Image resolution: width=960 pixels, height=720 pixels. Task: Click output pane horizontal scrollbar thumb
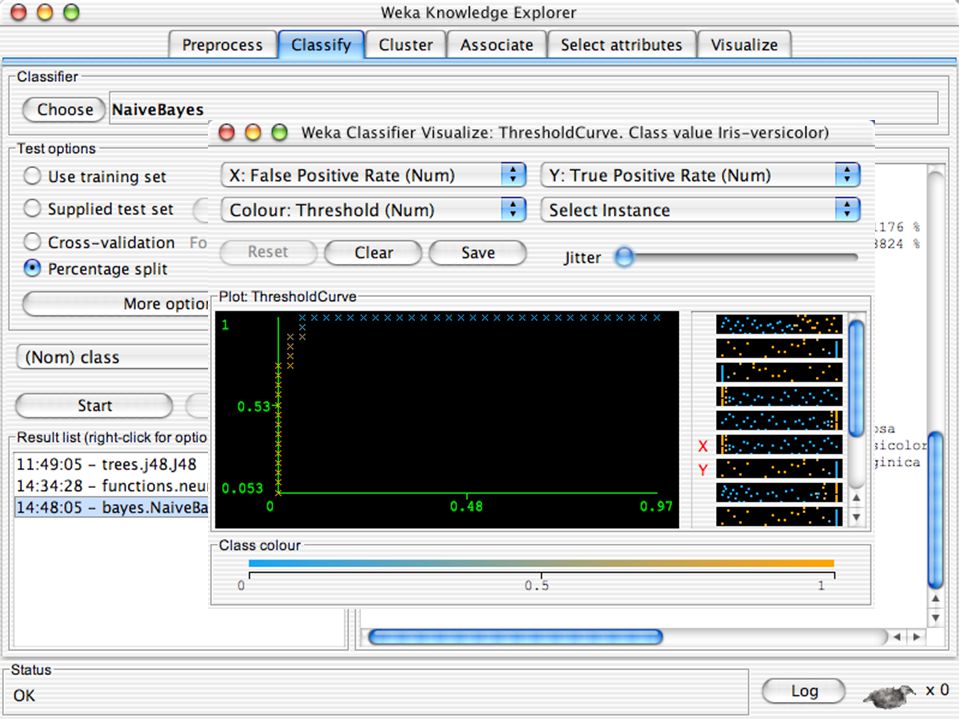(516, 637)
